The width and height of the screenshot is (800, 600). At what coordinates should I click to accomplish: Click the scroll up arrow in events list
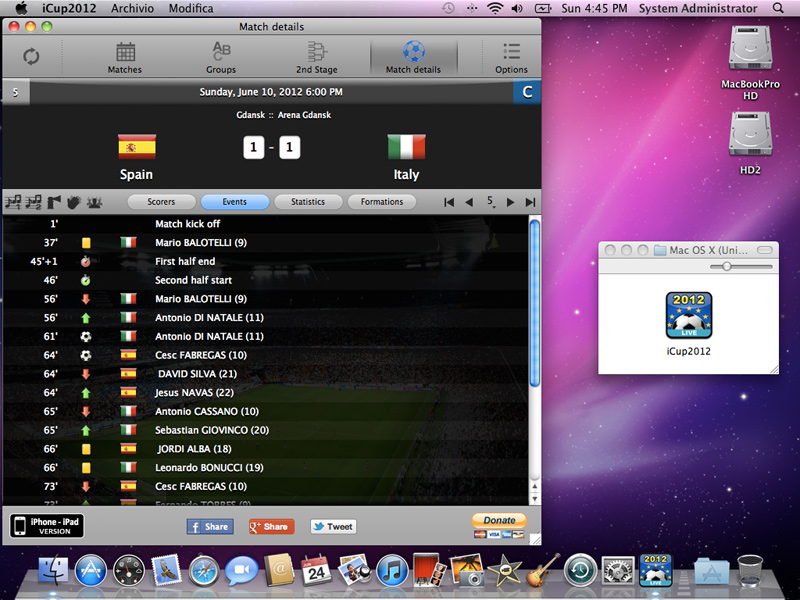(535, 486)
